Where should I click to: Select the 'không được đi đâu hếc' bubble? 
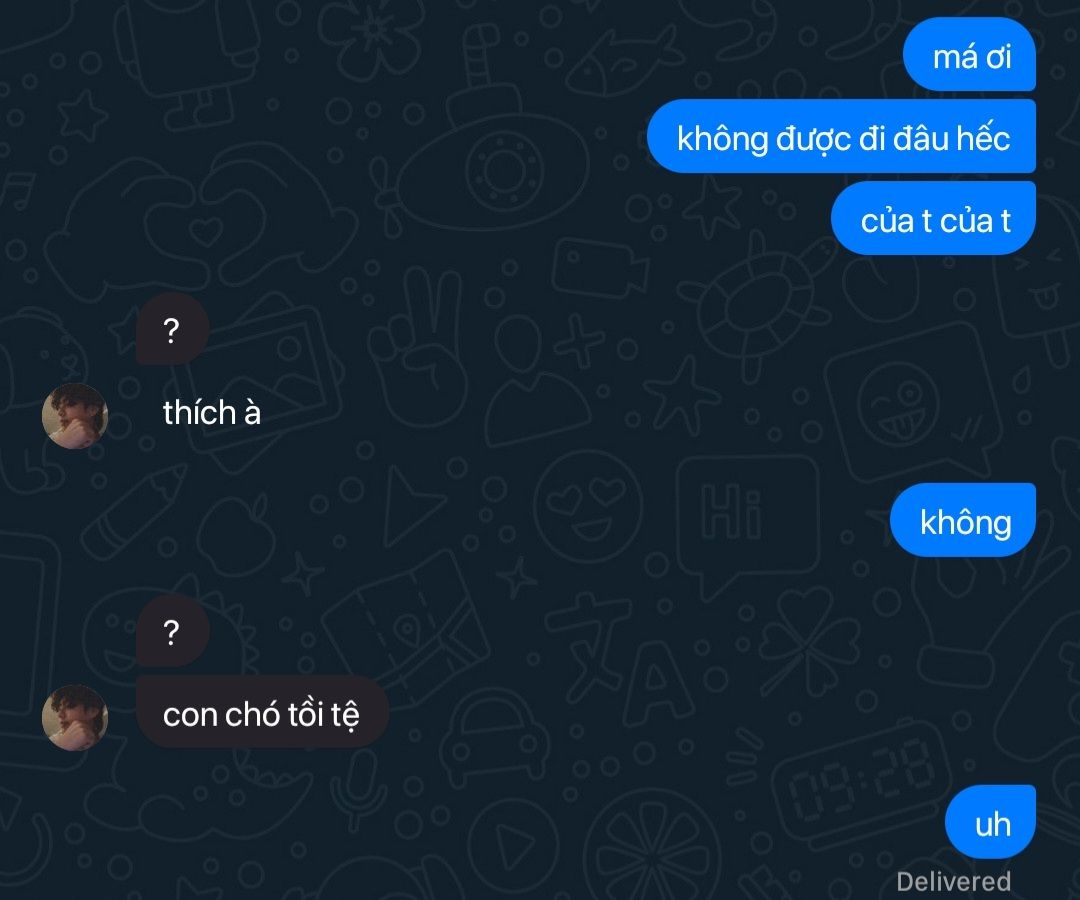point(842,136)
